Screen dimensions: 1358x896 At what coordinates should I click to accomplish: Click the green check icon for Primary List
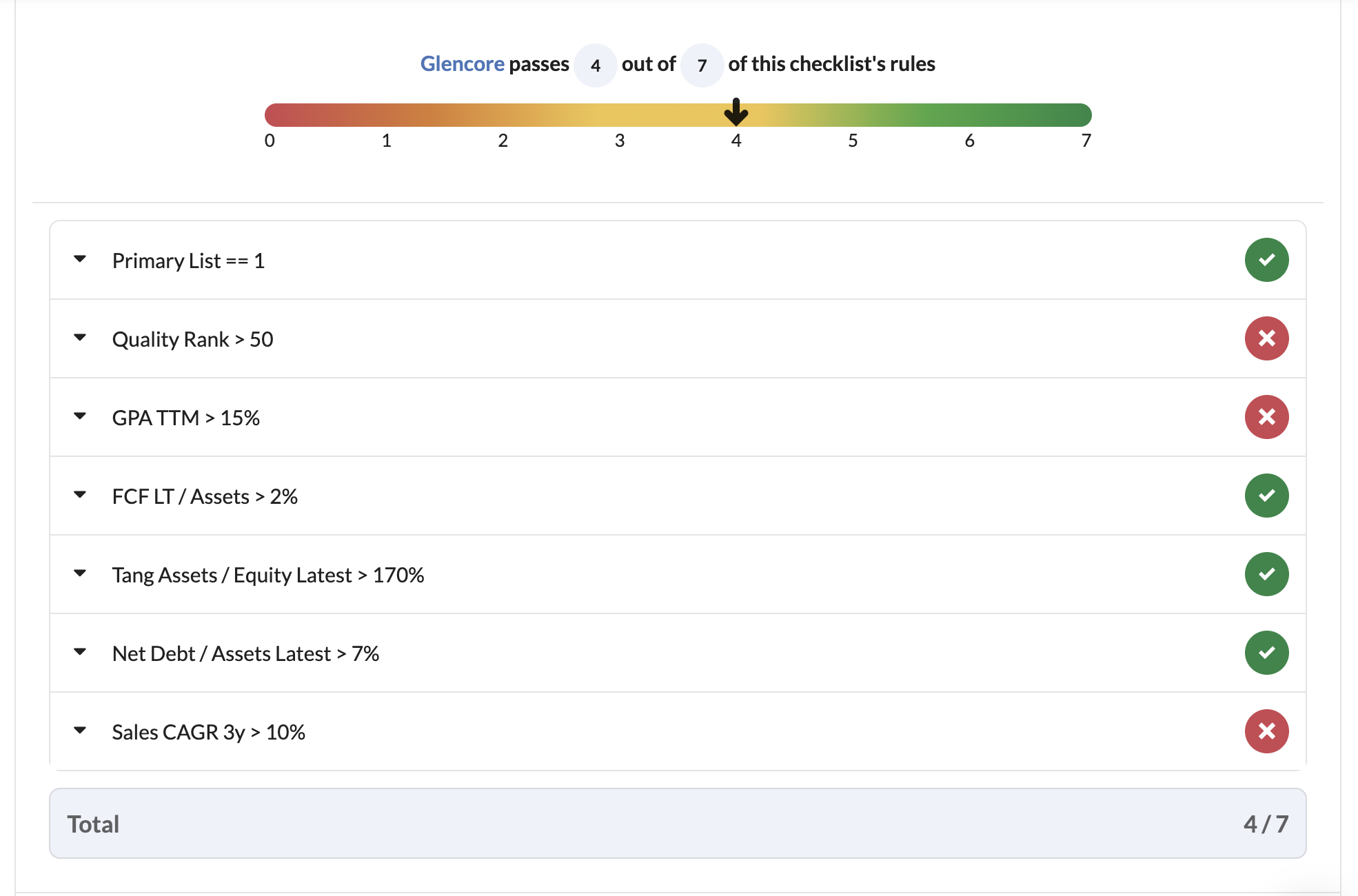point(1266,260)
